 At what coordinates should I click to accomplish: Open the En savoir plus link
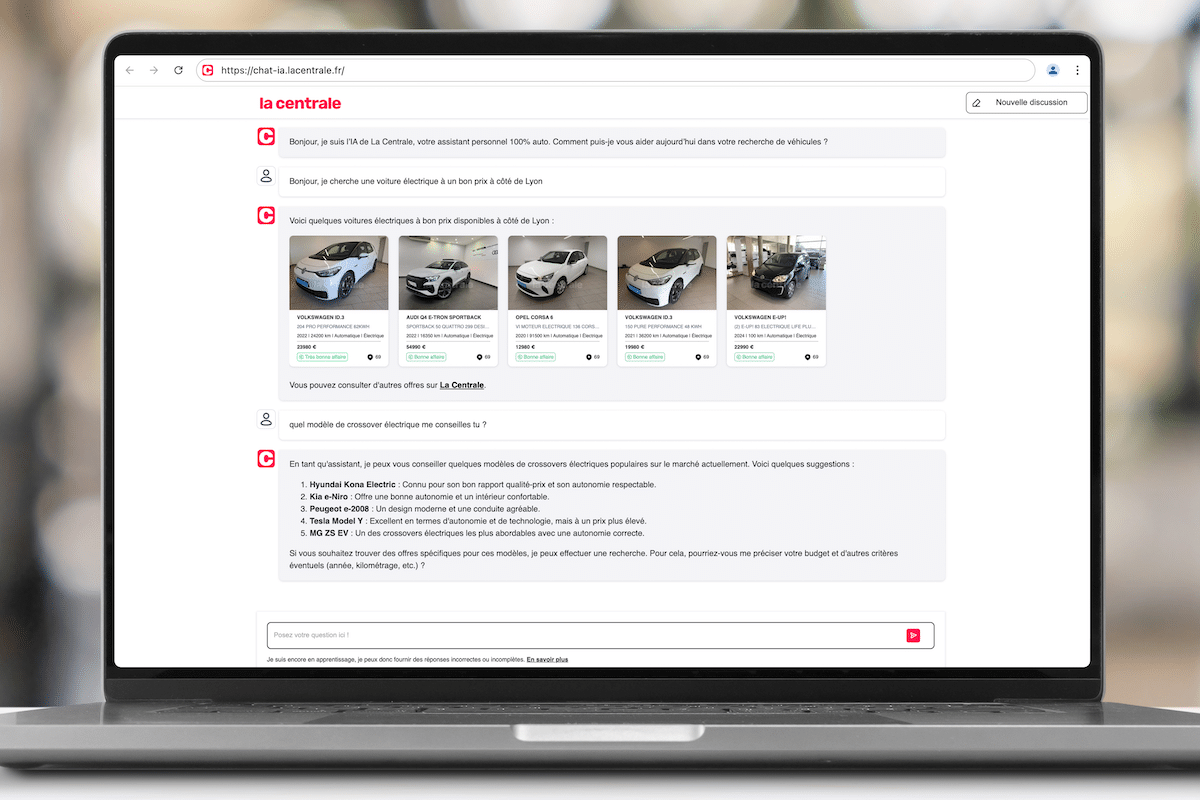tap(547, 660)
